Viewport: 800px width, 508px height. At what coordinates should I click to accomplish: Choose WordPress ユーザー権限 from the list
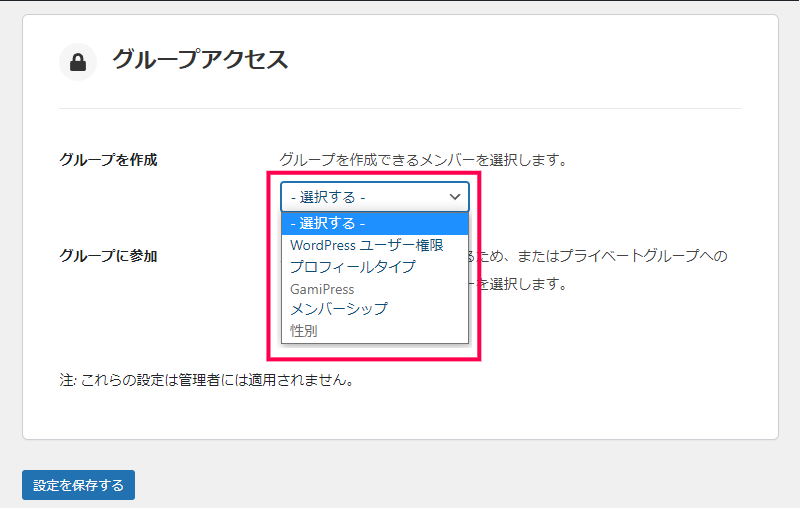point(374,245)
